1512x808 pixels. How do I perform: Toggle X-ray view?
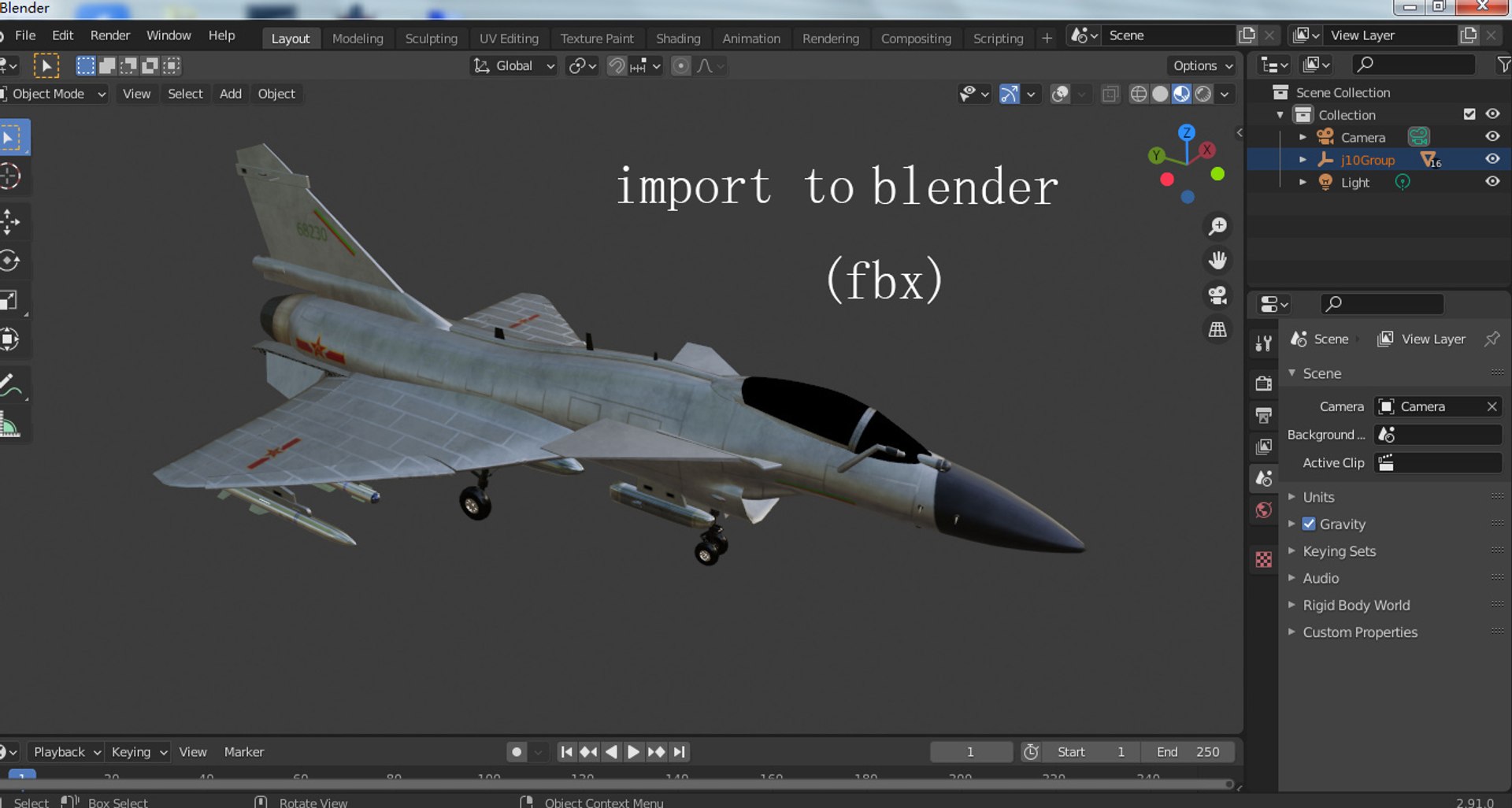click(x=1110, y=95)
